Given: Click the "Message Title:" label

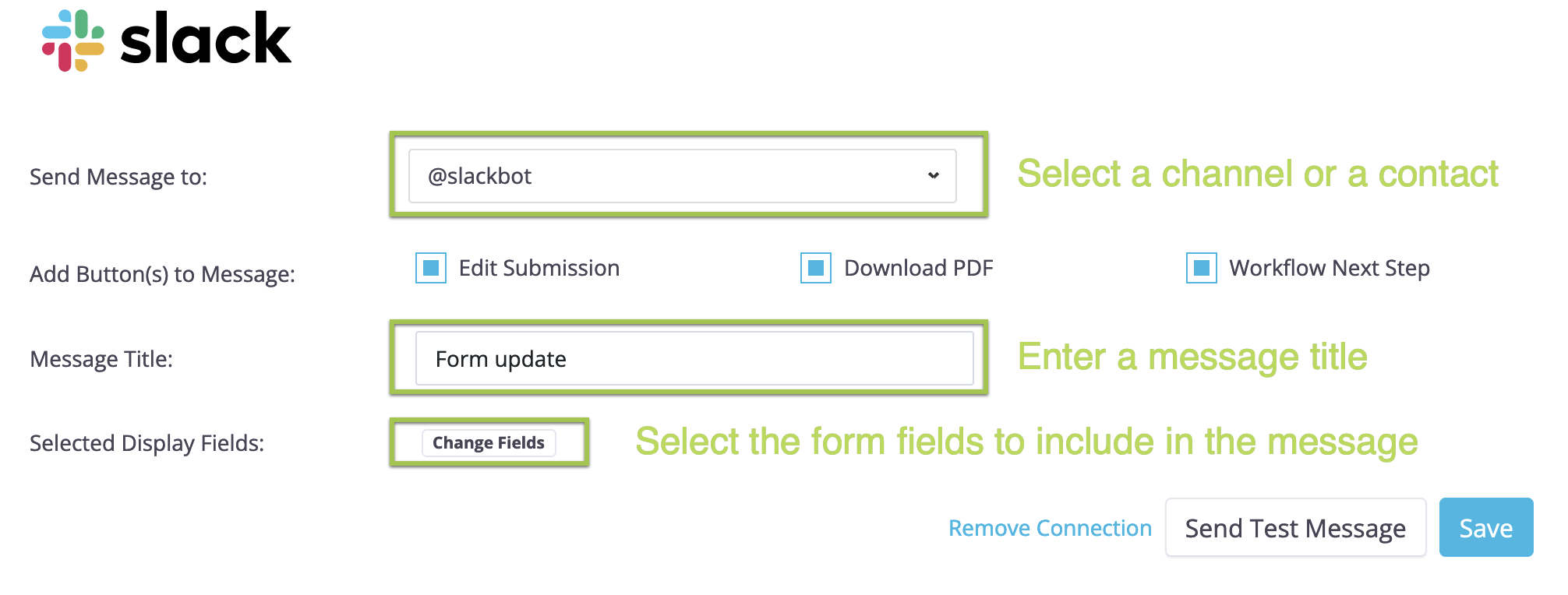Looking at the screenshot, I should point(101,359).
